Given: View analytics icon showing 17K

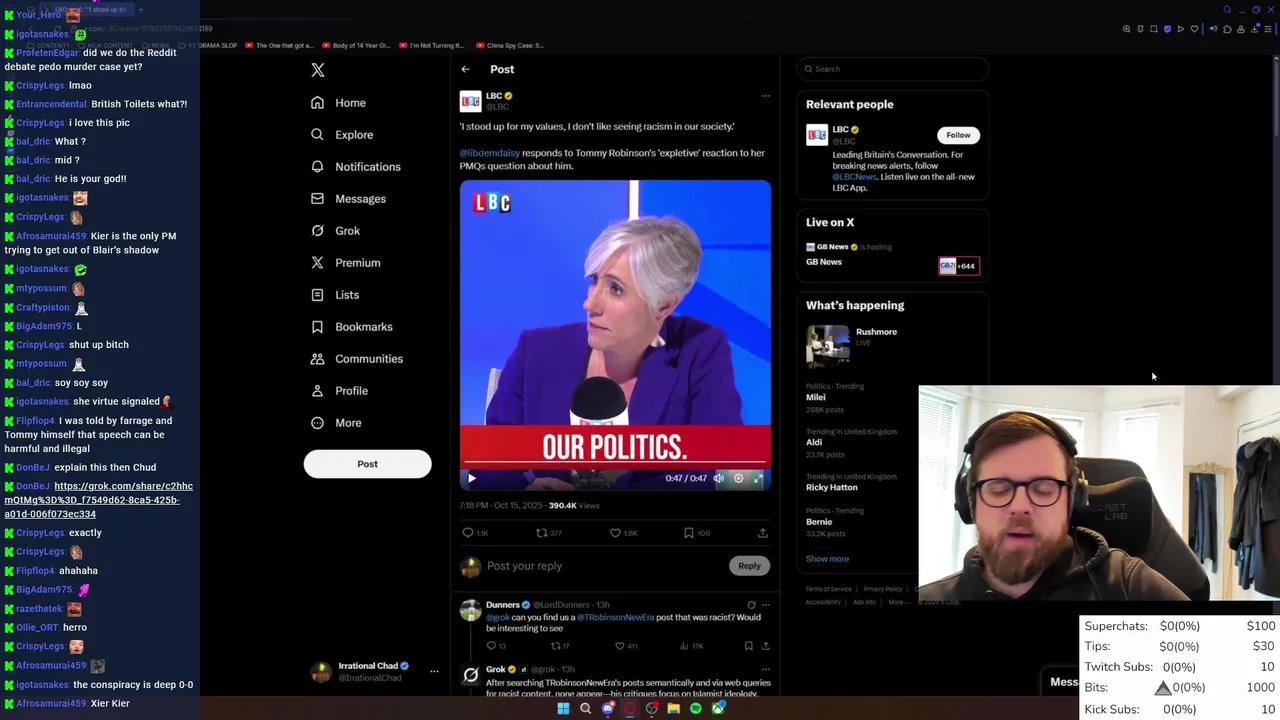Looking at the screenshot, I should (x=684, y=646).
